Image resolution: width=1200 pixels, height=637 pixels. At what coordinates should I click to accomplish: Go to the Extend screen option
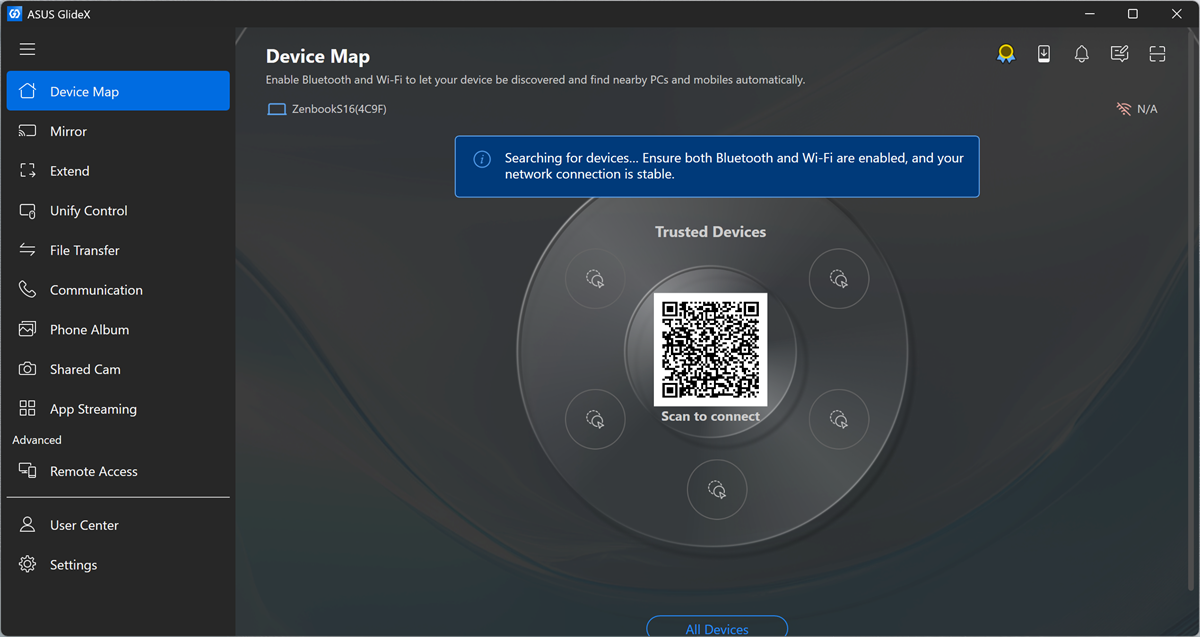pos(118,171)
